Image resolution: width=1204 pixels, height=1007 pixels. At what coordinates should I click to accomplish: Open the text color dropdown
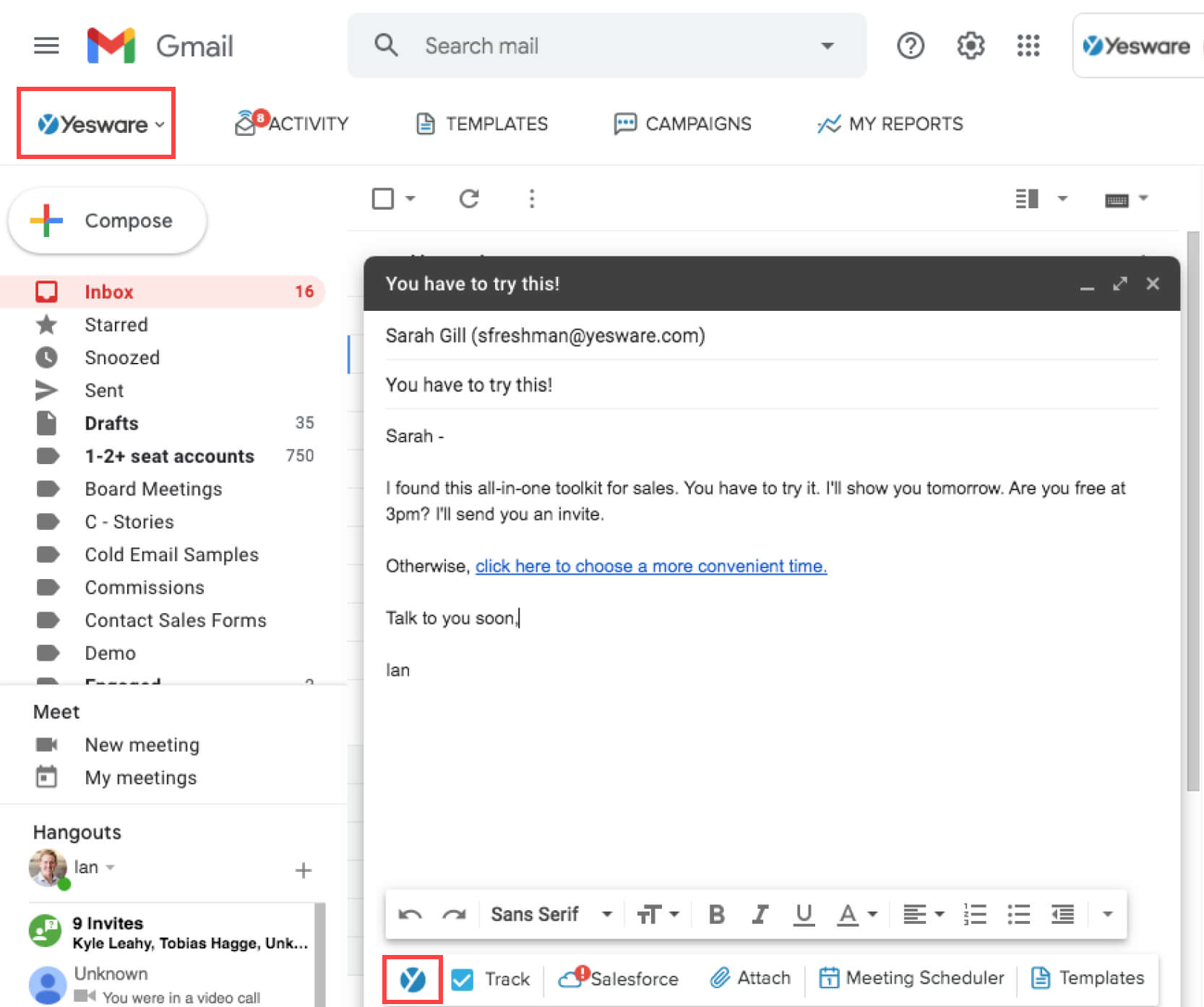tap(857, 914)
